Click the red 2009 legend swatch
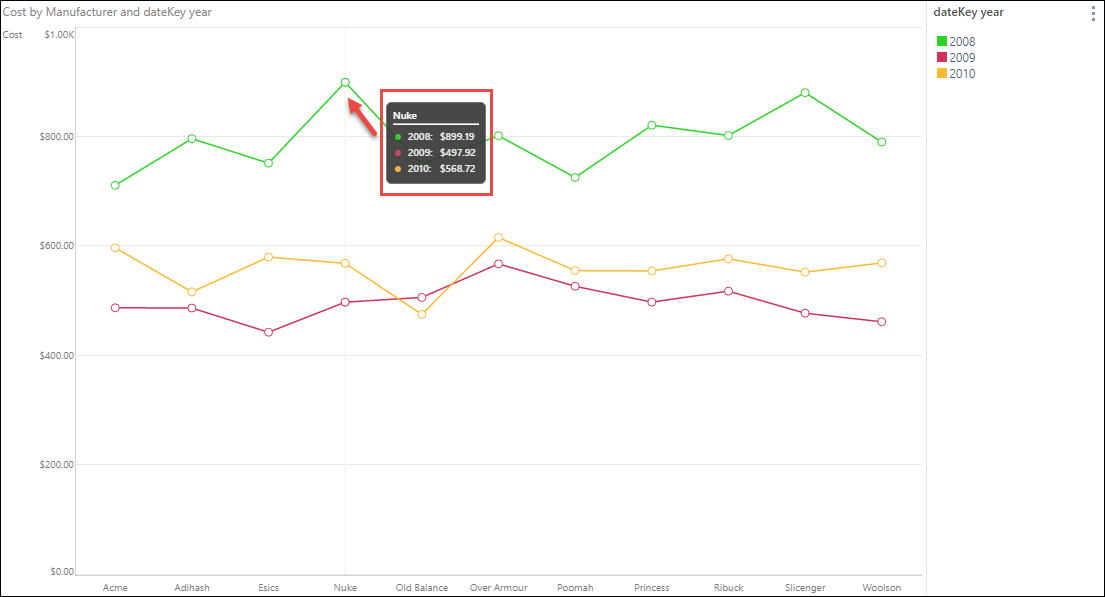1105x597 pixels. tap(942, 57)
